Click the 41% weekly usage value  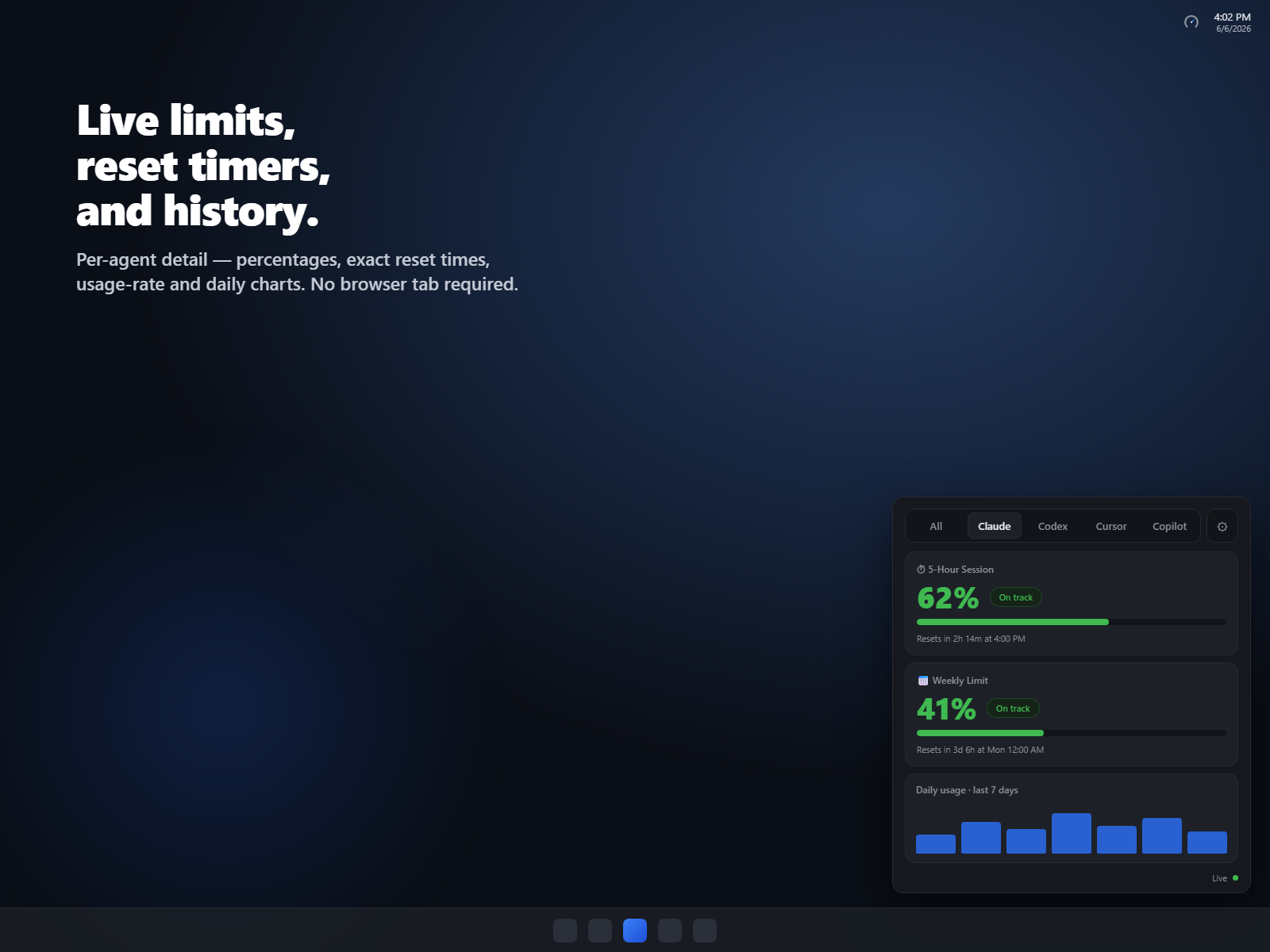(x=946, y=709)
